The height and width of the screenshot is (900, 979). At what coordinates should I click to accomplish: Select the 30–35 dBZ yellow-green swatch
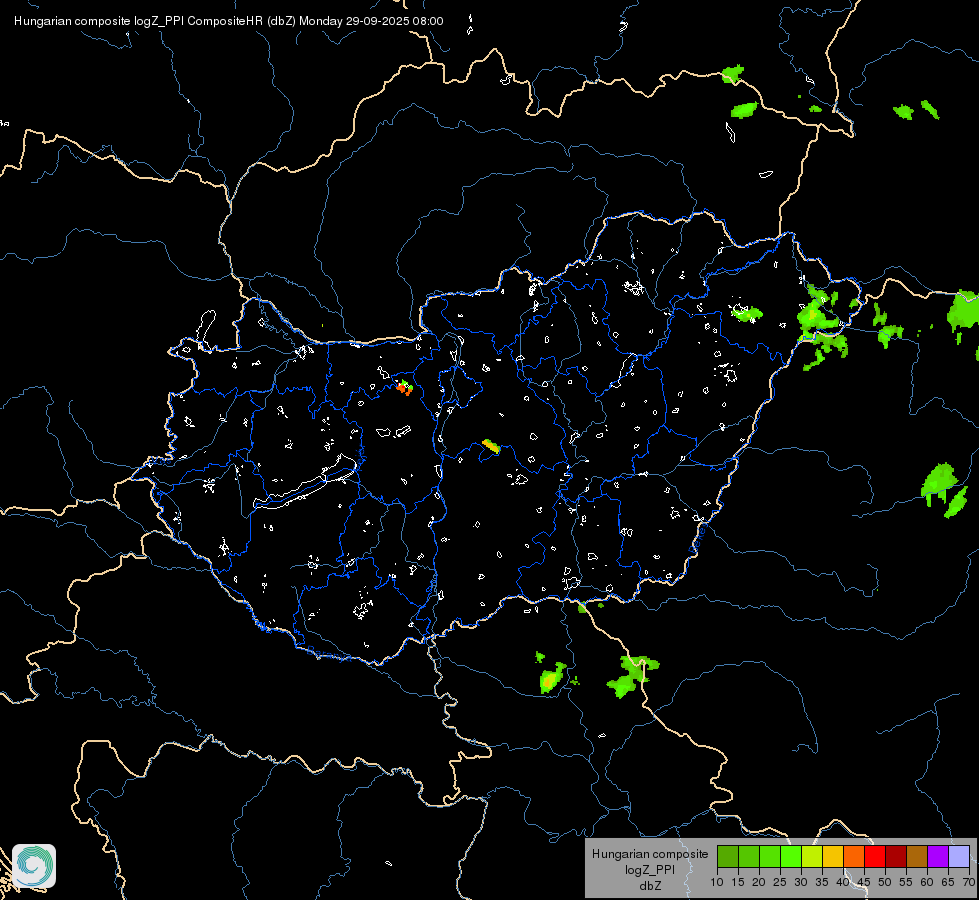[x=812, y=856]
